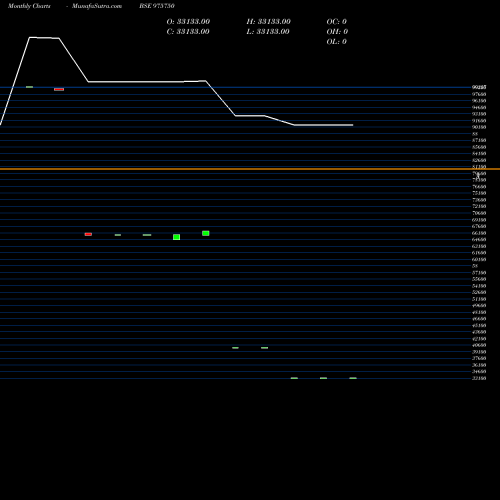Click the 'MunafaSutra.com' label in header
Viewport: 500px width, 500px height.
(x=97, y=6)
